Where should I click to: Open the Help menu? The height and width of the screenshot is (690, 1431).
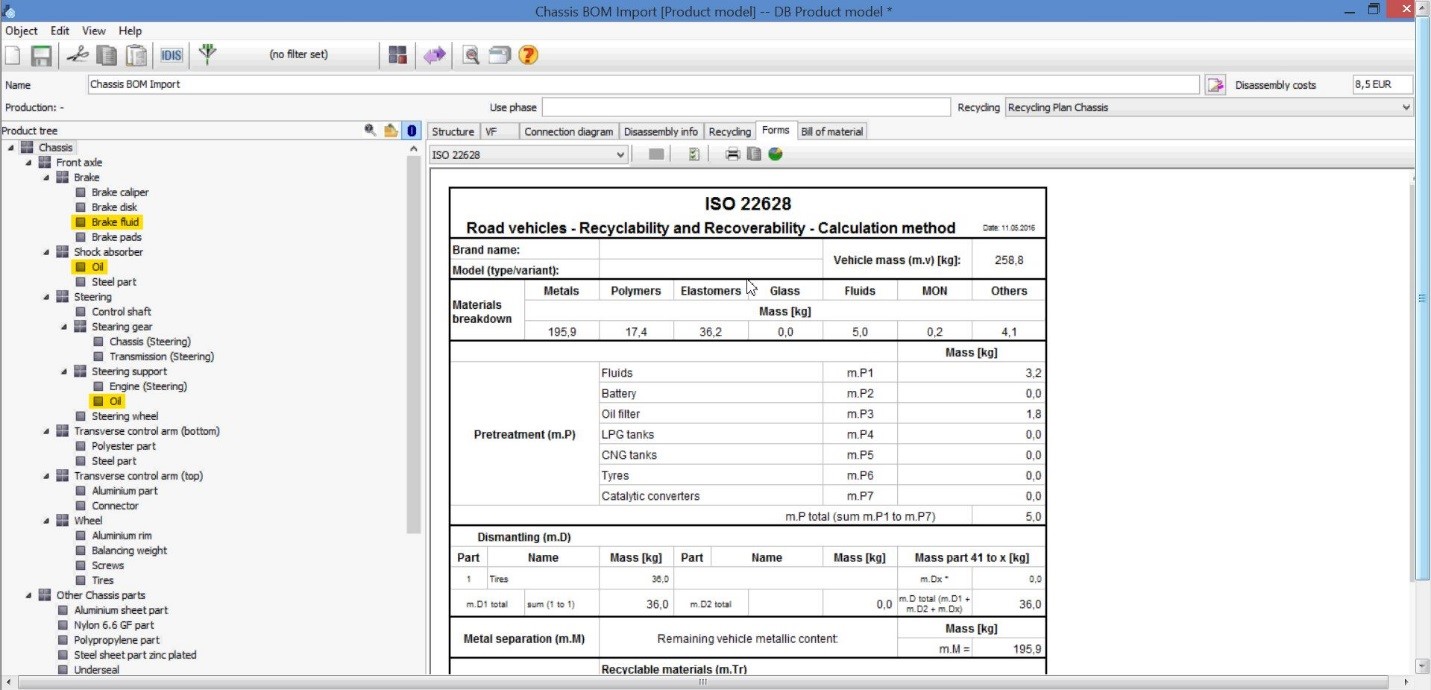[130, 31]
